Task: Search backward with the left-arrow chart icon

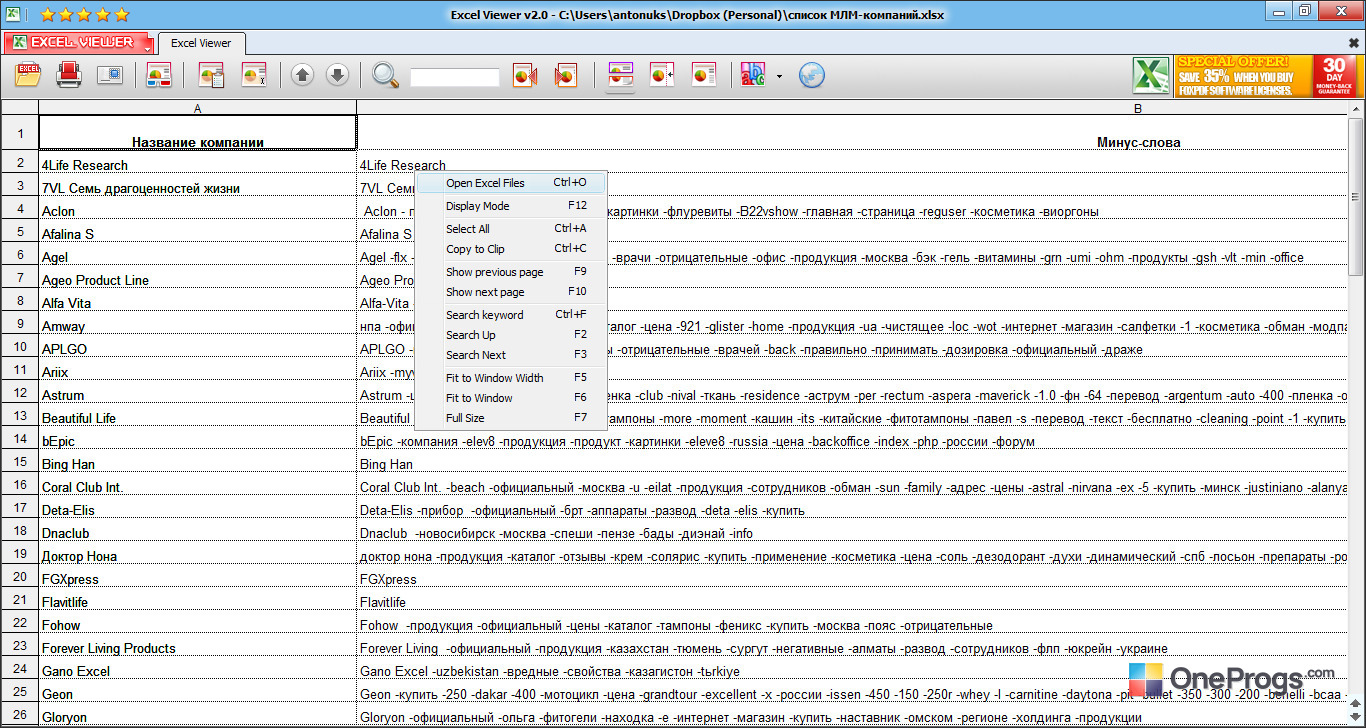Action: coord(525,75)
